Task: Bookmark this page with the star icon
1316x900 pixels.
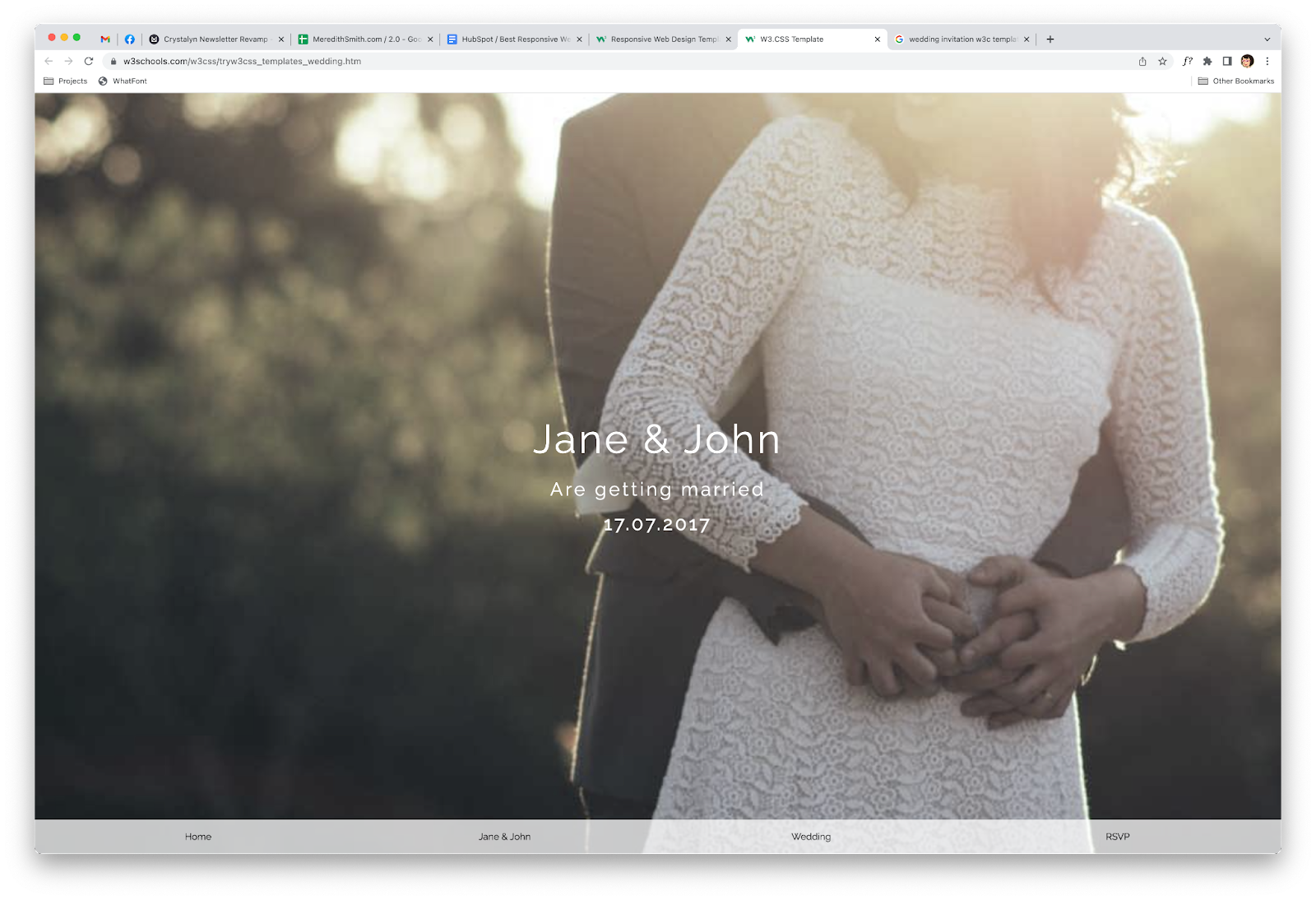Action: (1162, 61)
